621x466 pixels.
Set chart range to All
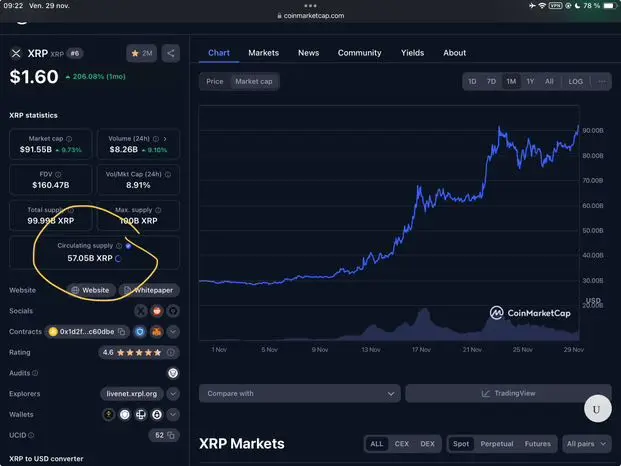tap(549, 82)
